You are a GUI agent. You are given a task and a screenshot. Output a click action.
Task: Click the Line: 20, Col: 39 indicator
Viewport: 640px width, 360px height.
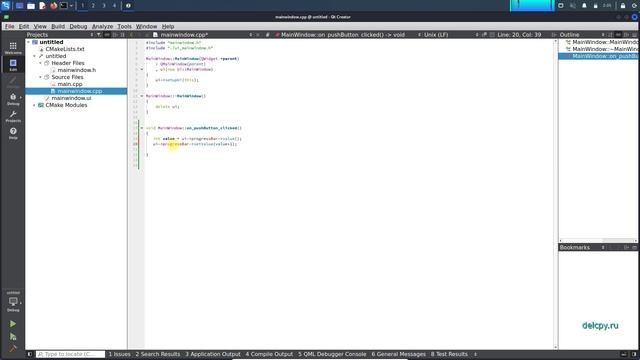(519, 35)
